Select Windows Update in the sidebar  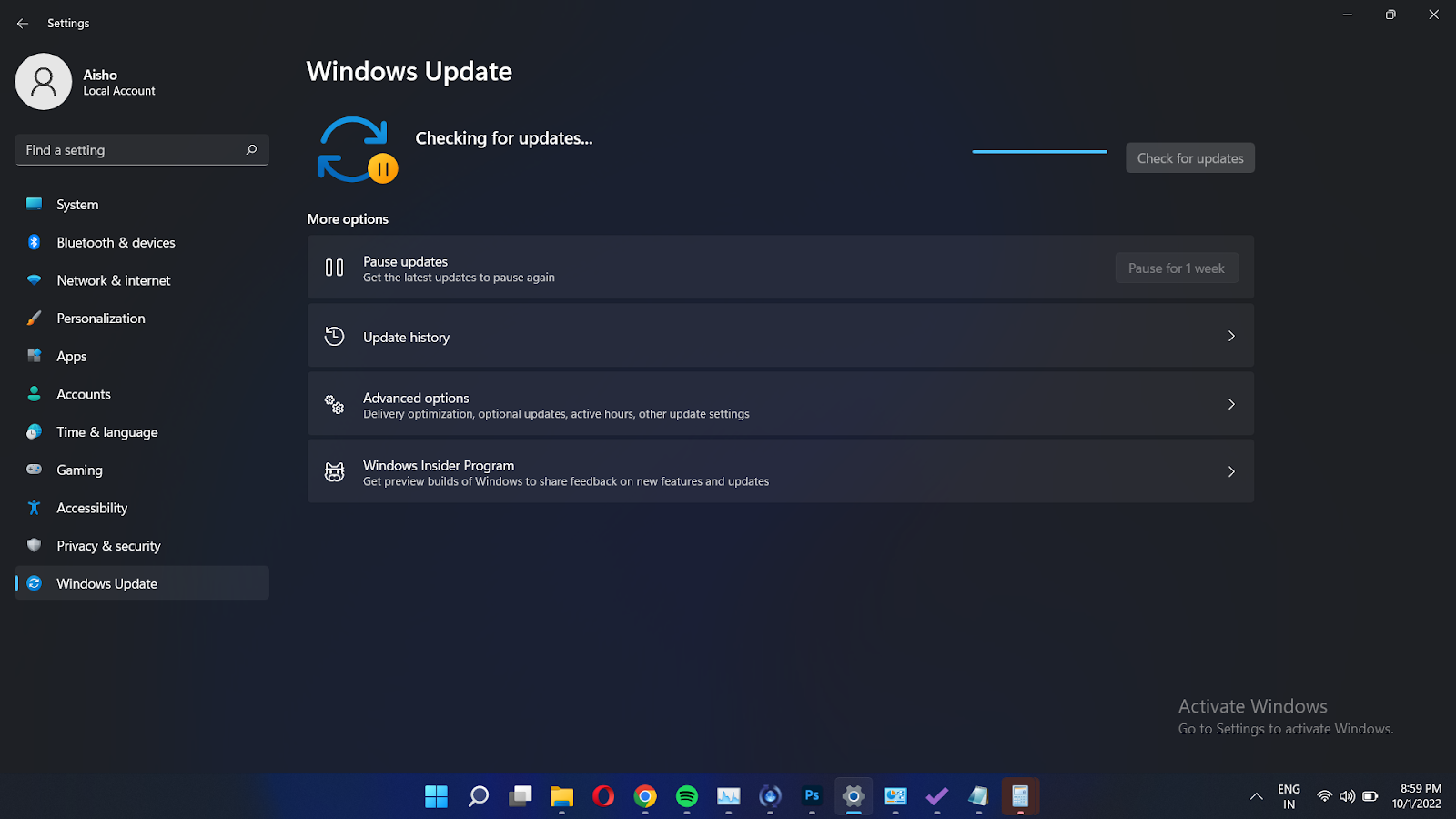pyautogui.click(x=142, y=583)
